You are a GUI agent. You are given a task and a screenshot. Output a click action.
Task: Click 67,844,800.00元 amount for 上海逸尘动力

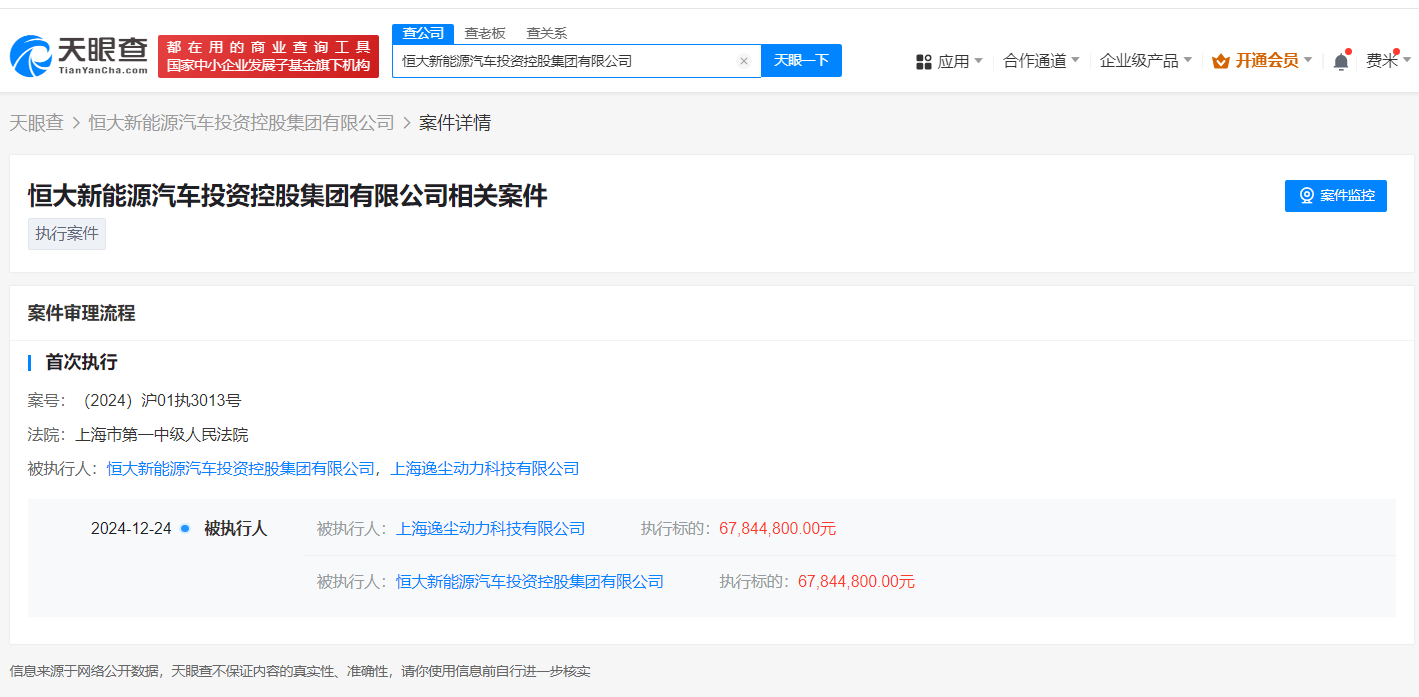point(778,528)
